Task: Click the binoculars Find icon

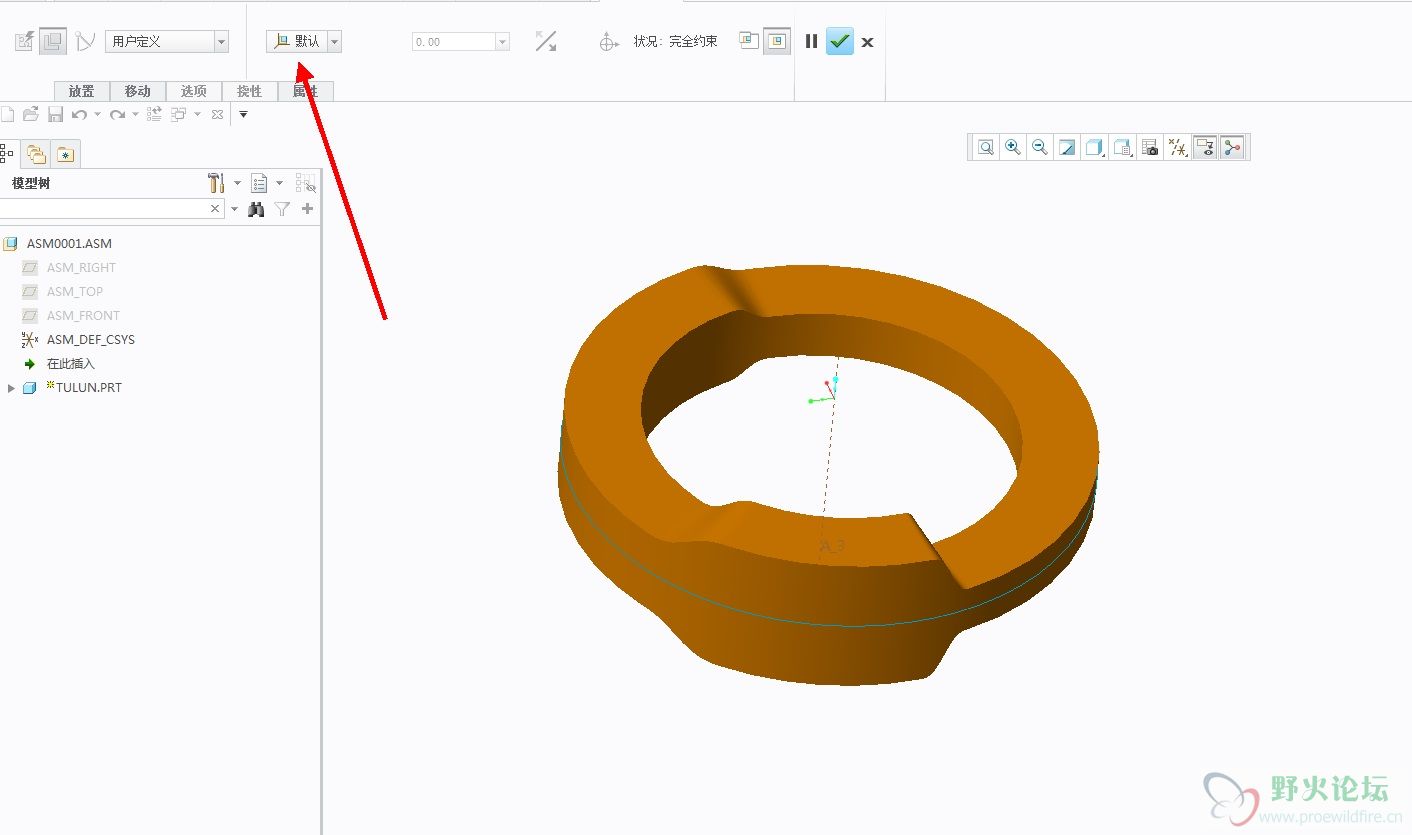Action: tap(257, 209)
